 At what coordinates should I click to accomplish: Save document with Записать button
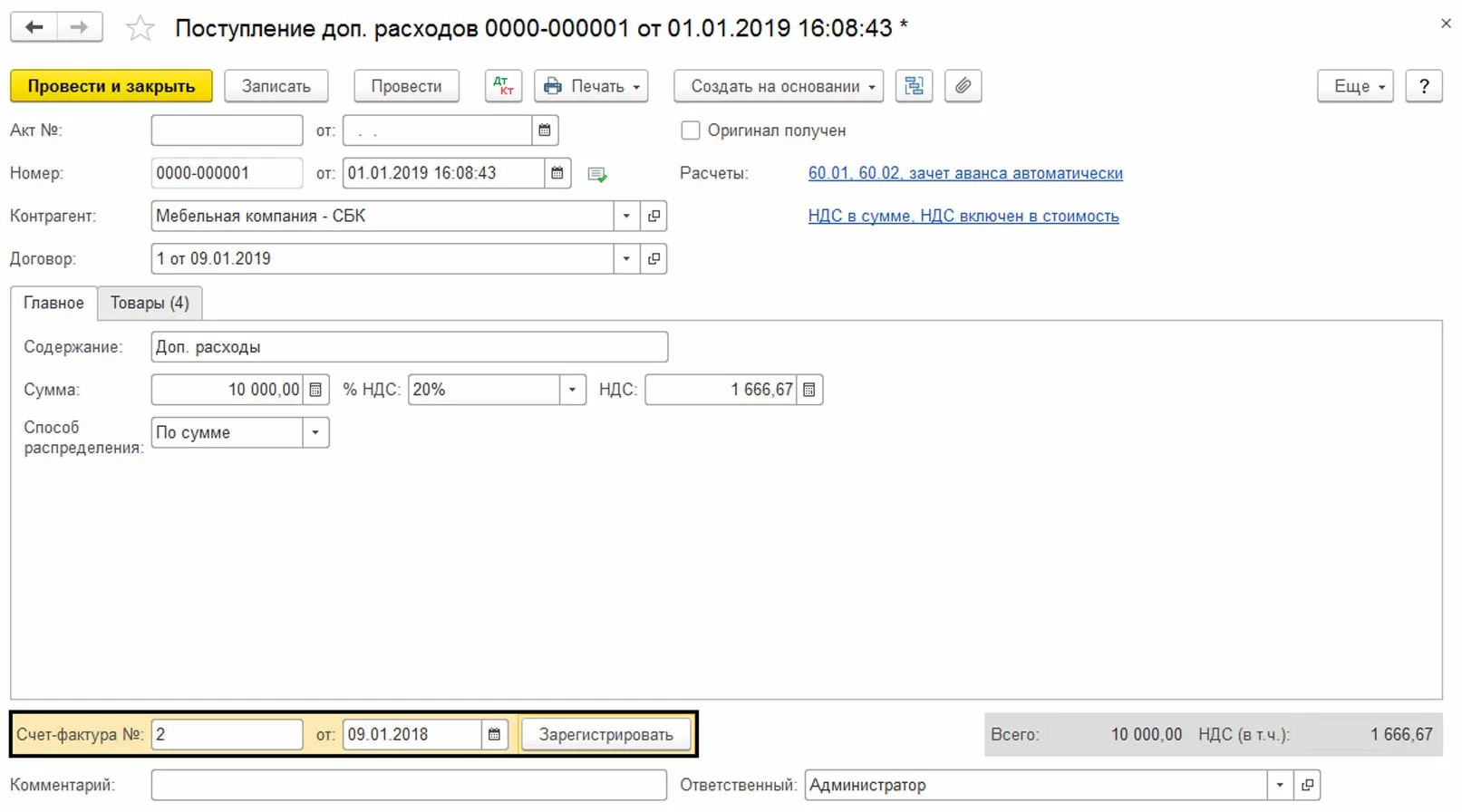pos(276,86)
